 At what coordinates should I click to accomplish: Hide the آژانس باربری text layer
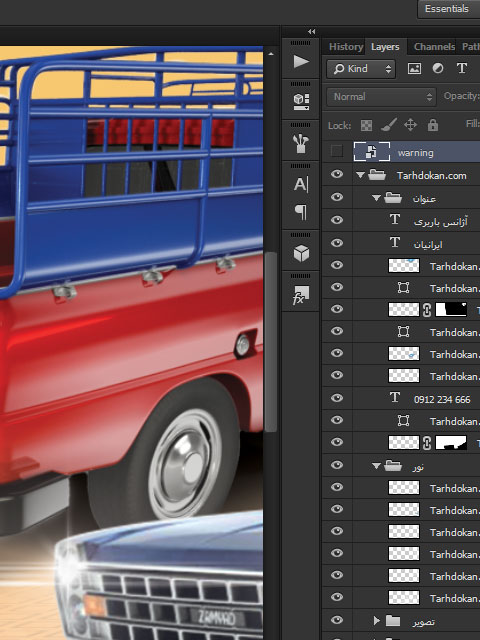(337, 220)
